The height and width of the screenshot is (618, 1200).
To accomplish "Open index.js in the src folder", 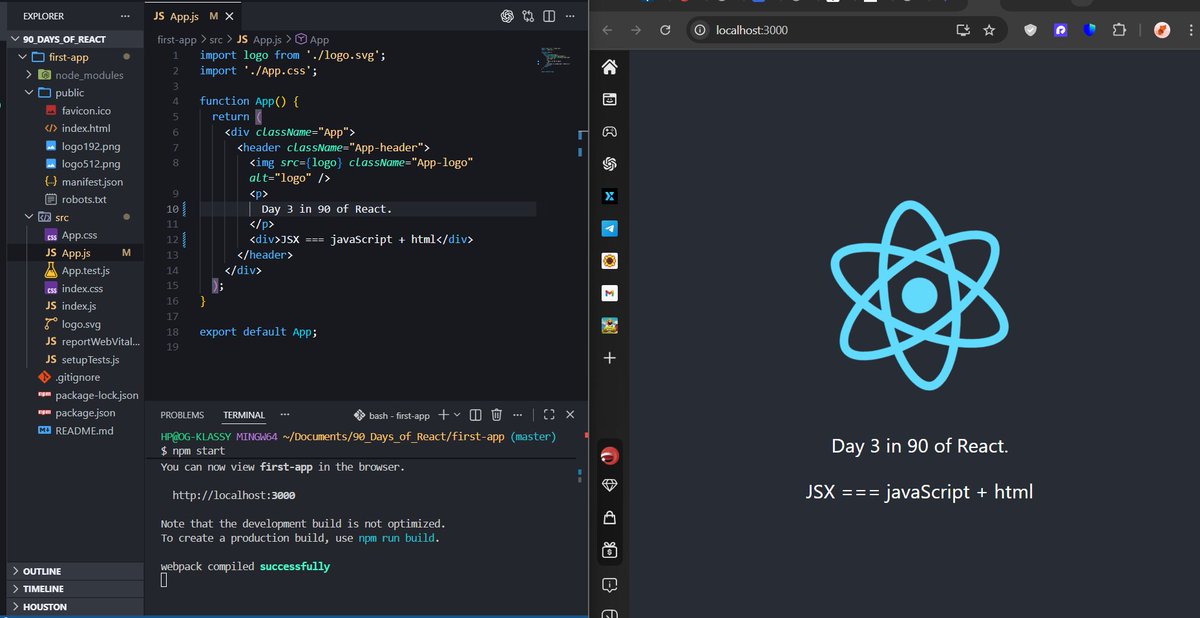I will point(79,306).
